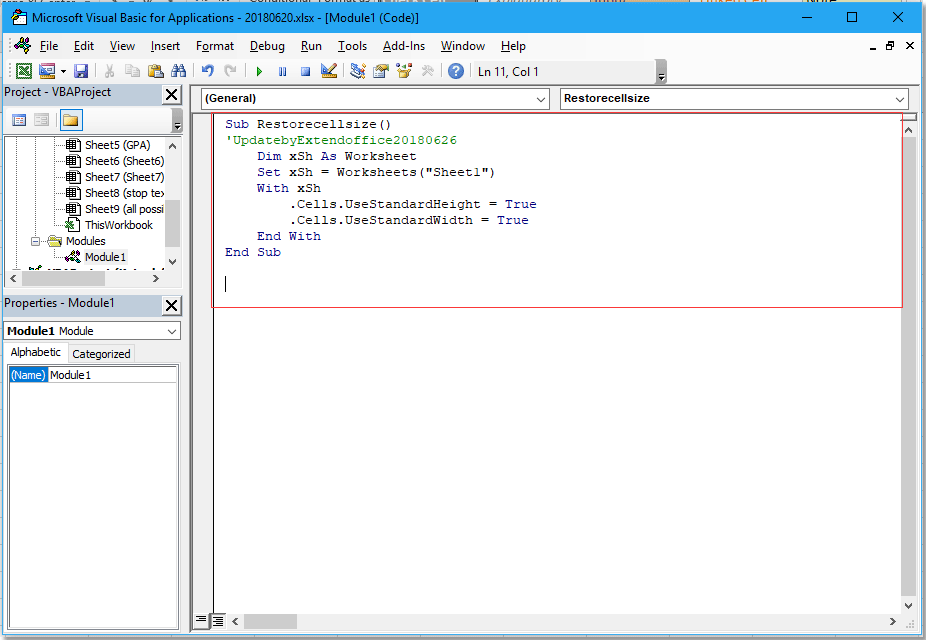Click the blue Help question mark icon
The width and height of the screenshot is (926, 640).
(456, 71)
